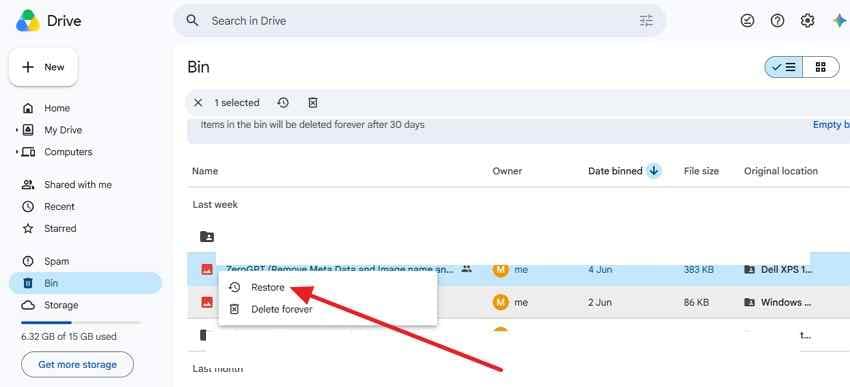
Task: Open the Help question mark icon
Action: click(x=777, y=21)
